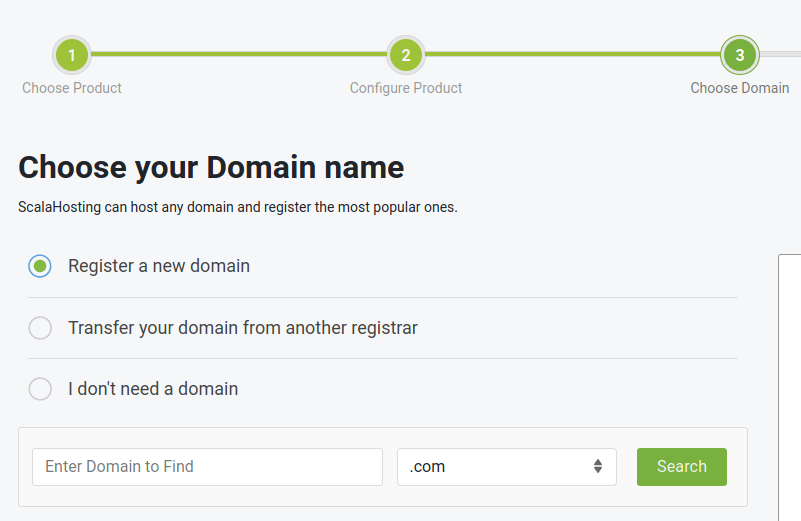Click the step 3 circle icon
The height and width of the screenshot is (521, 801).
[739, 55]
